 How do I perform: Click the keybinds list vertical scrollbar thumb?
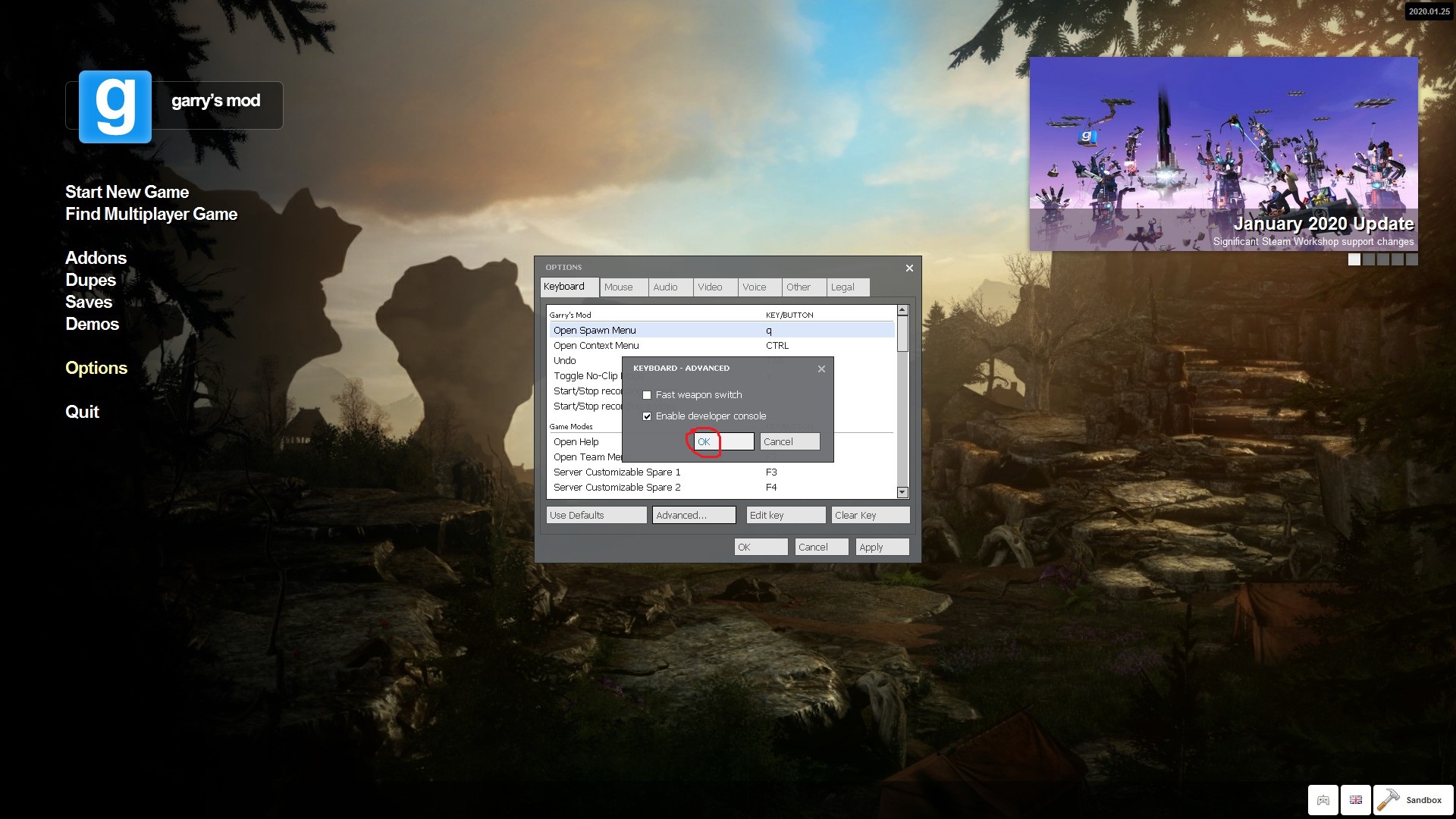tap(902, 334)
